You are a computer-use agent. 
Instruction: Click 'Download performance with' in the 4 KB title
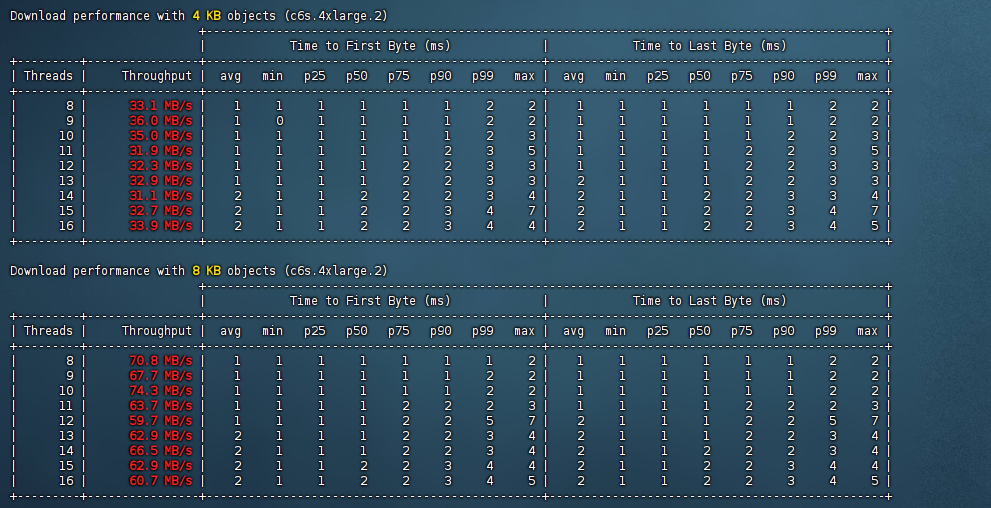click(97, 16)
